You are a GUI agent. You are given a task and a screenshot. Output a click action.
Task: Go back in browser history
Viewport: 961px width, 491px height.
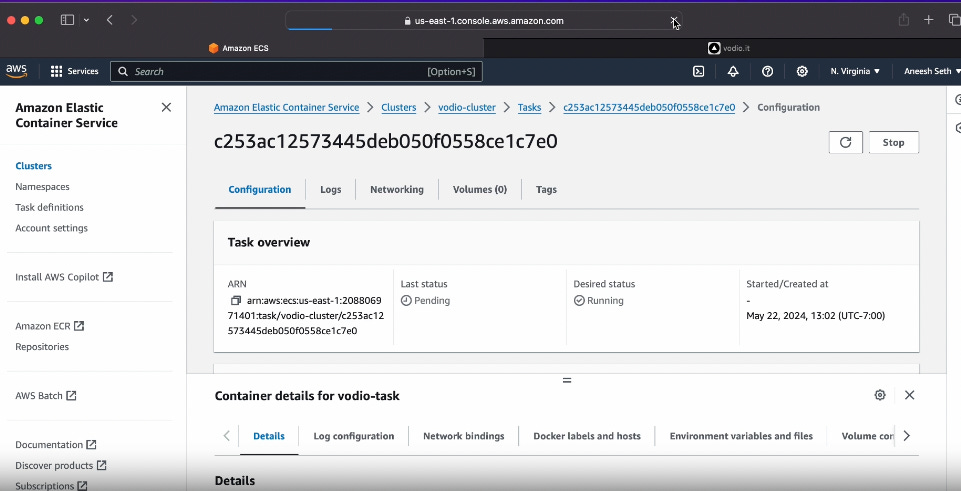coord(110,20)
